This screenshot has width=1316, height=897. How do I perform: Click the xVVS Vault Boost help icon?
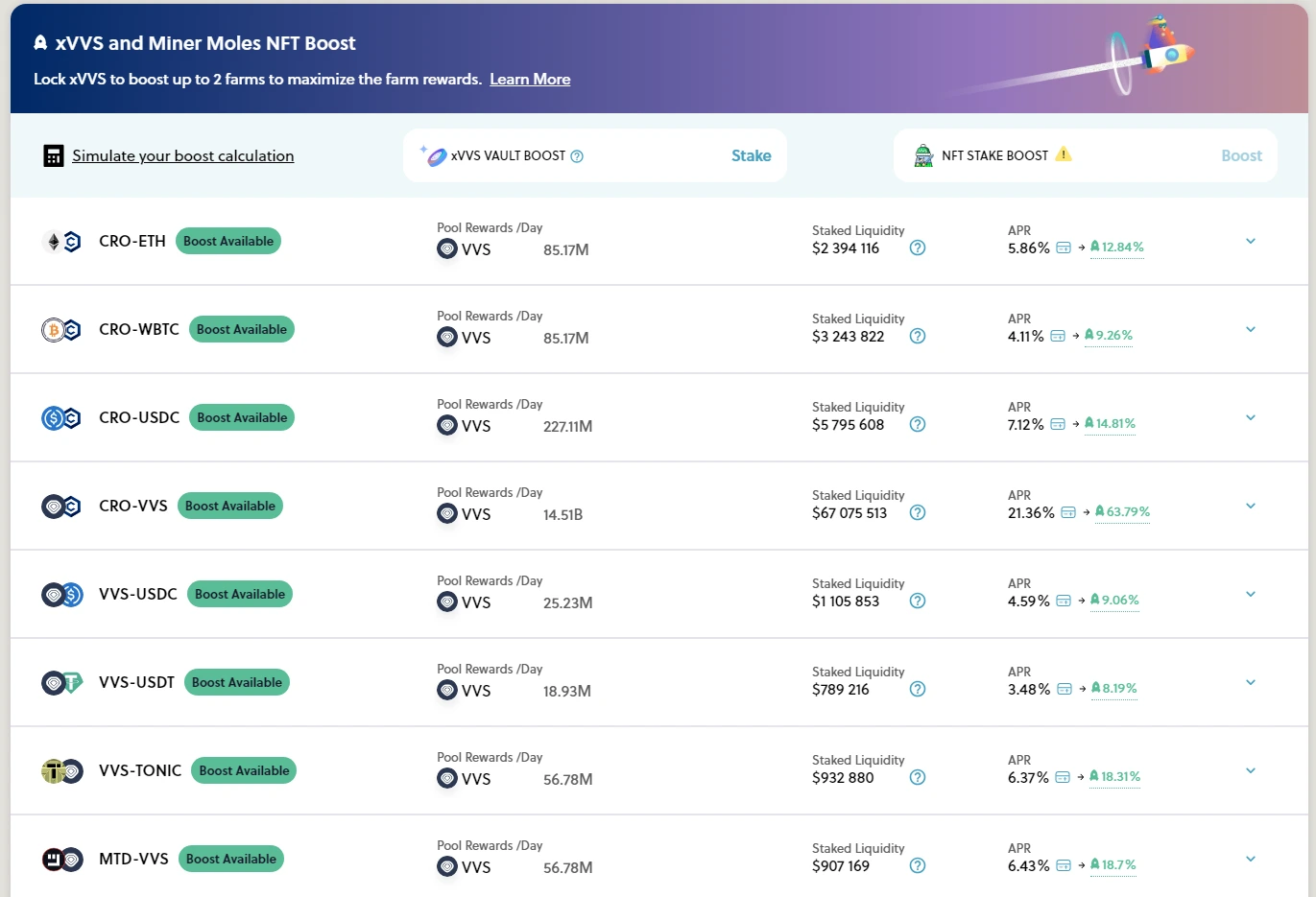(577, 156)
